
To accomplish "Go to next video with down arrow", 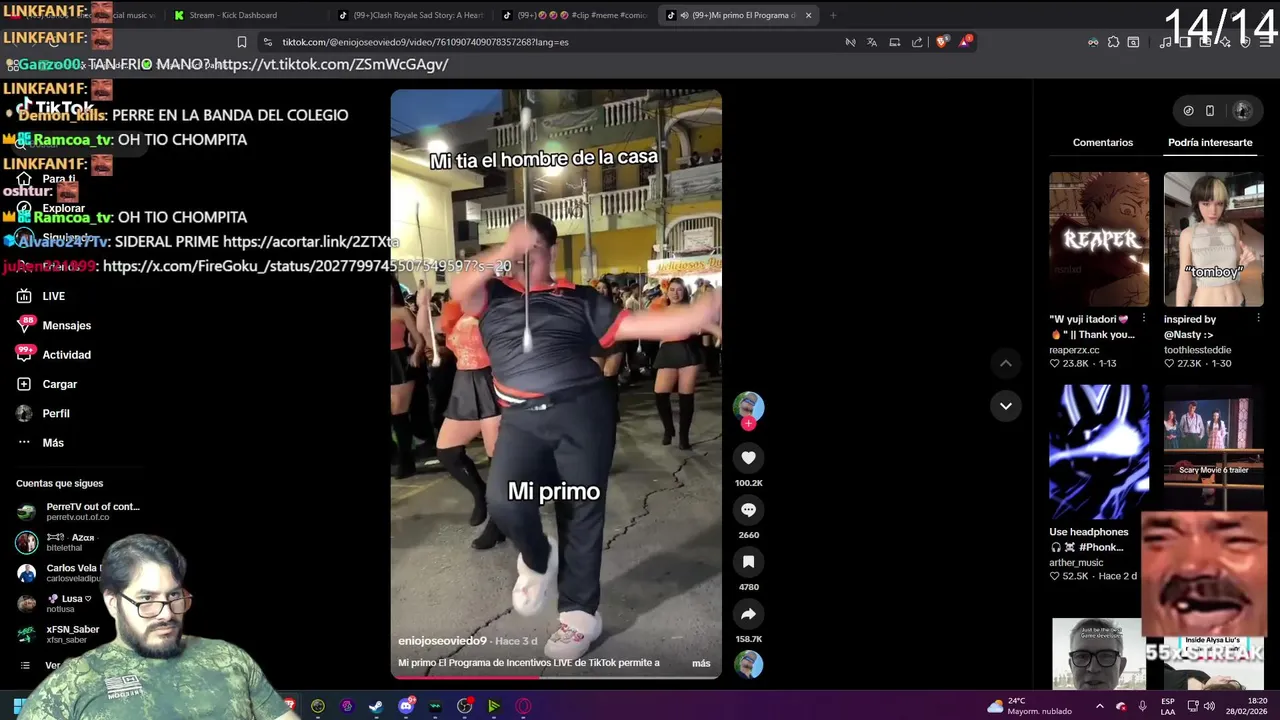I will click(1005, 405).
